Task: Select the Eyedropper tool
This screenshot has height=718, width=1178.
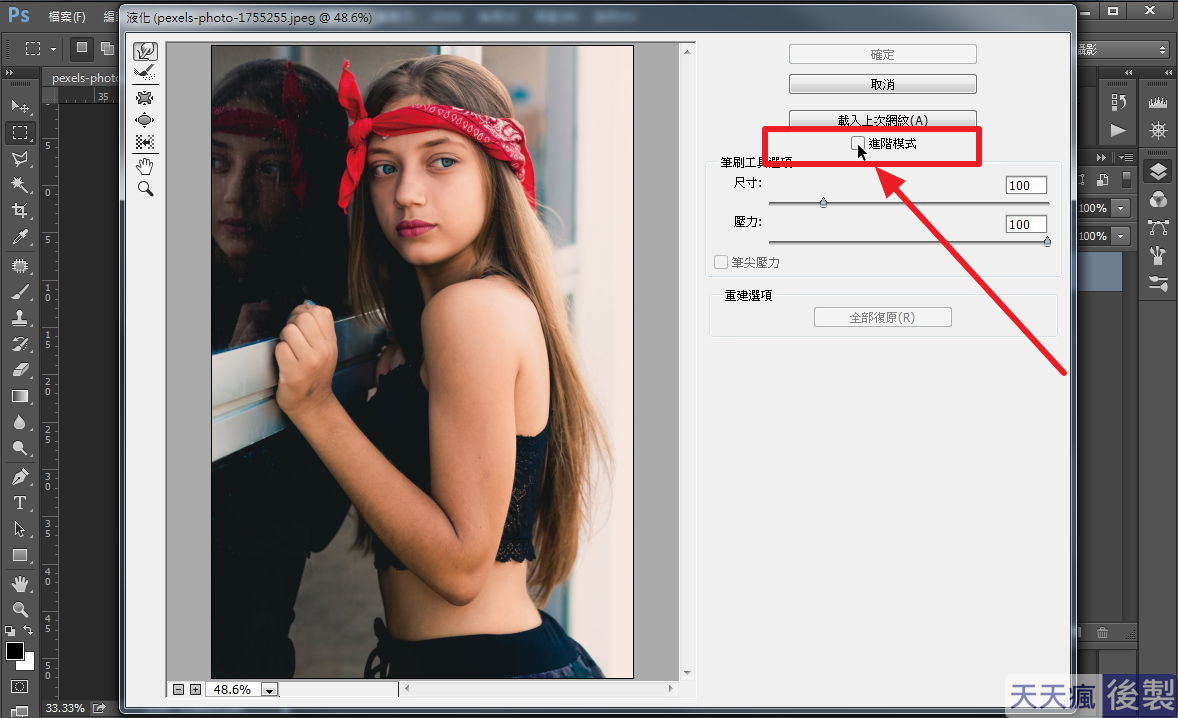Action: pos(20,237)
